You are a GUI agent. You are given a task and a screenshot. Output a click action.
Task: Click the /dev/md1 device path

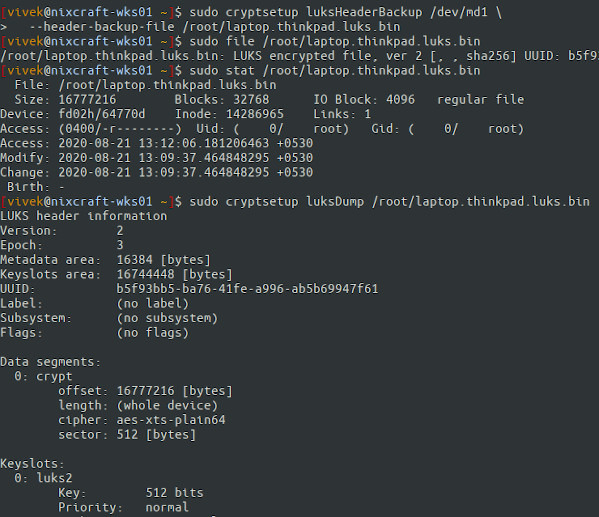(x=459, y=12)
